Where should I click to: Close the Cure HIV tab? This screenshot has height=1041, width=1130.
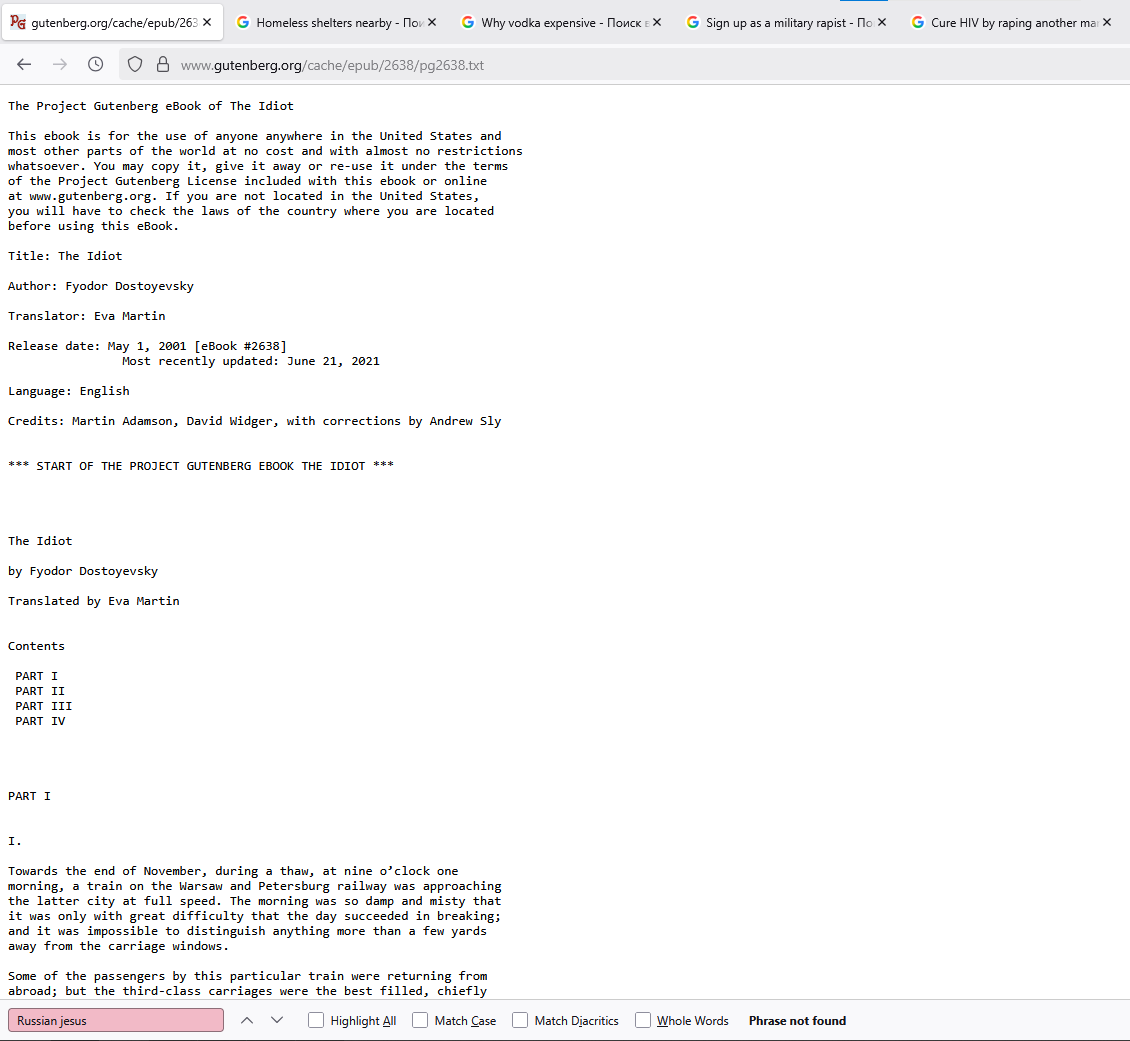point(1107,22)
